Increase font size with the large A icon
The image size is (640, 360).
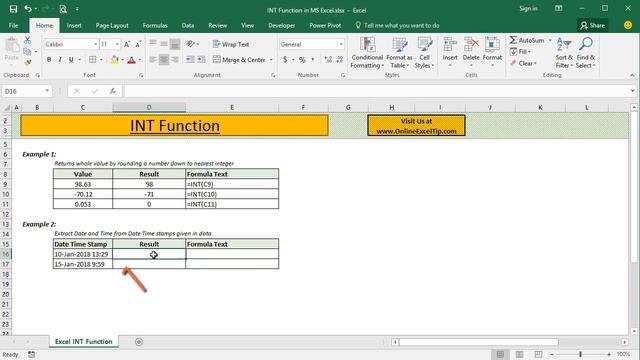pyautogui.click(x=127, y=44)
